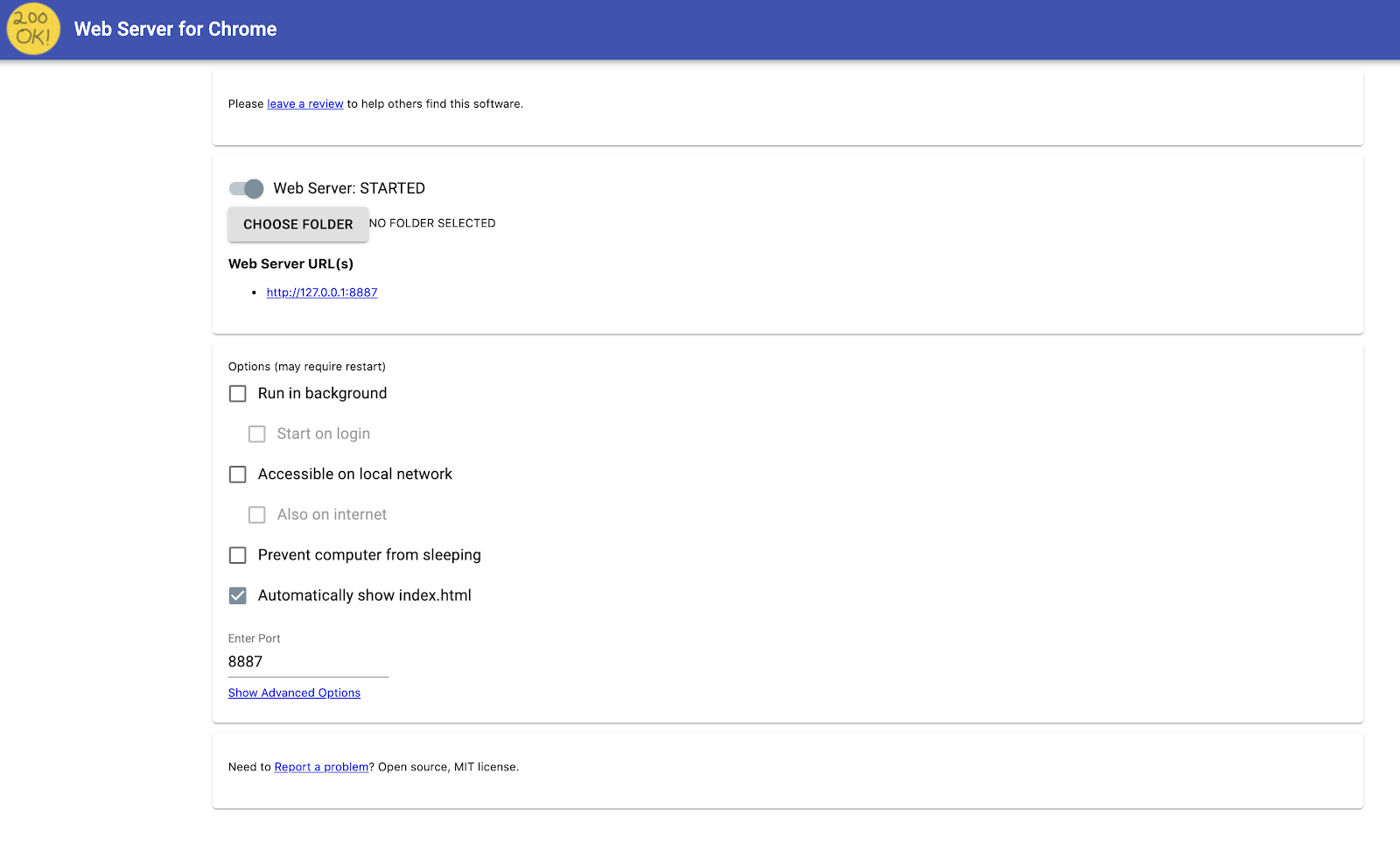
Task: Click the Web Server for Chrome title
Action: coord(175,29)
